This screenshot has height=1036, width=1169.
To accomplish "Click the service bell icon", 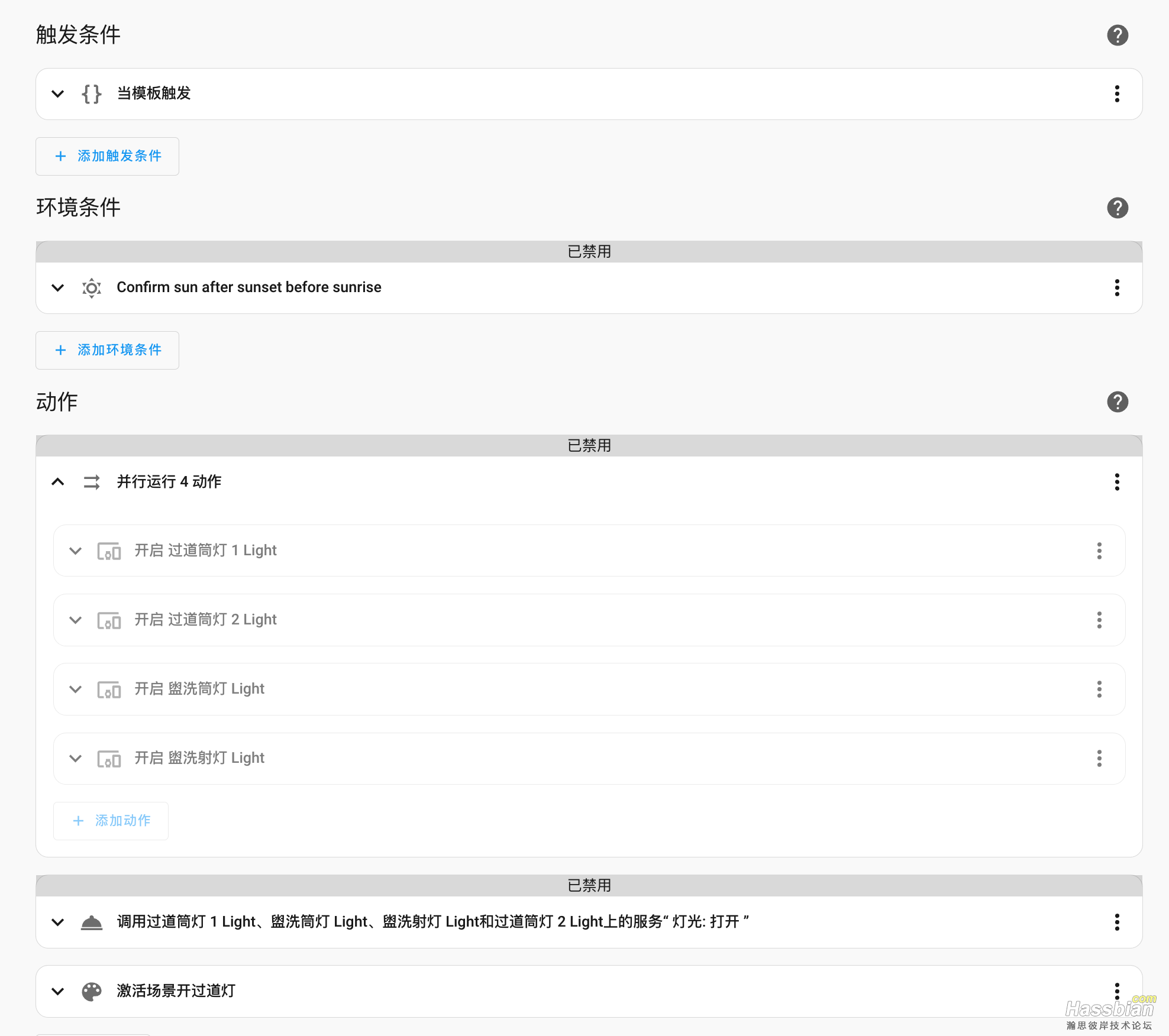I will pyautogui.click(x=92, y=922).
